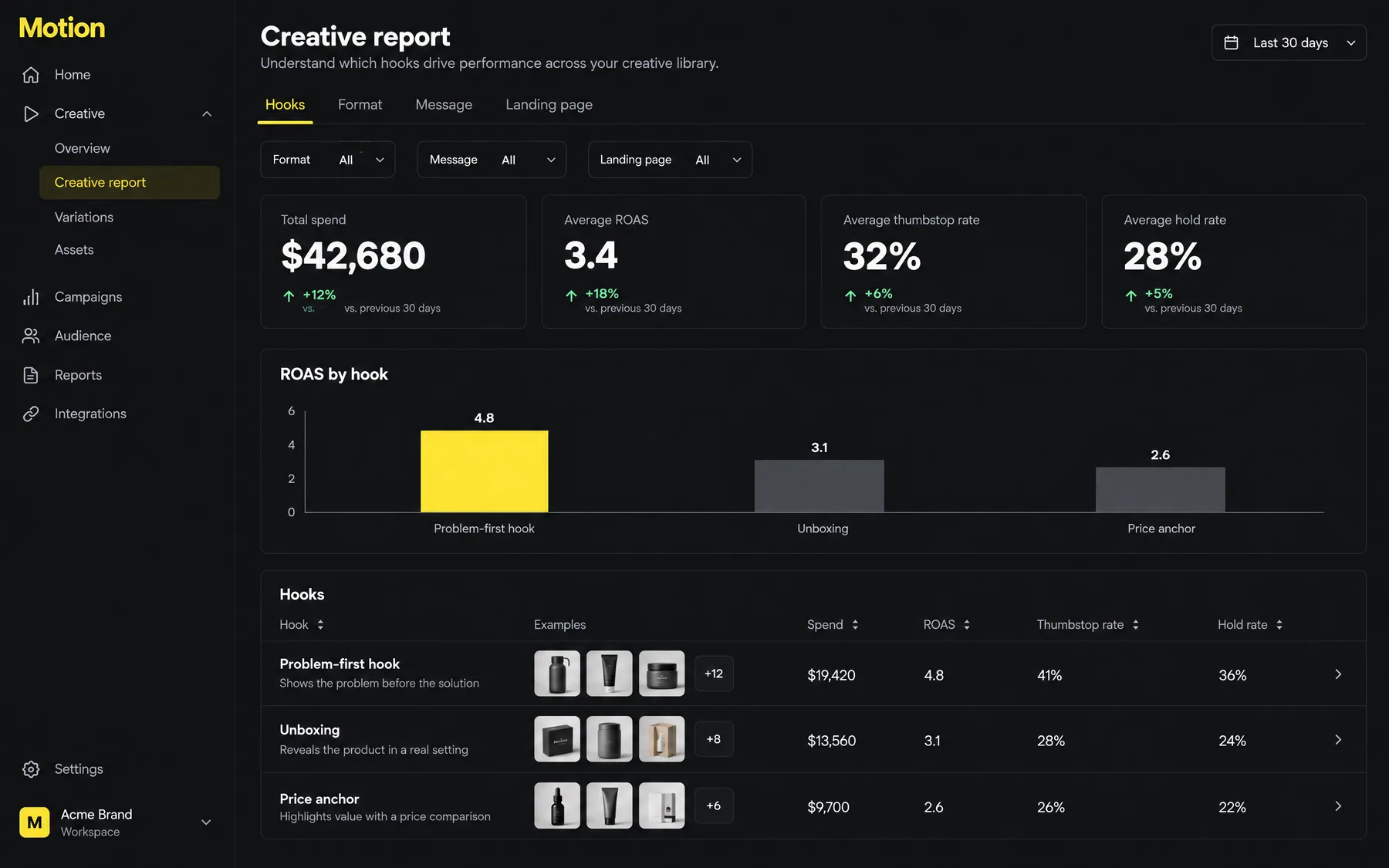1389x868 pixels.
Task: Click the Audience people icon
Action: click(31, 336)
